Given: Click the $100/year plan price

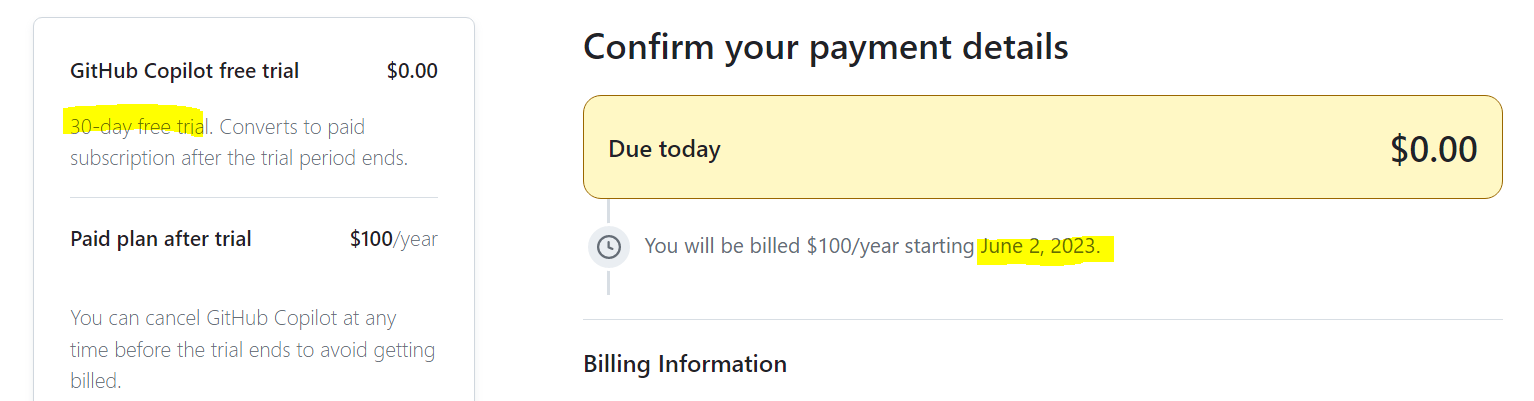Looking at the screenshot, I should [394, 239].
